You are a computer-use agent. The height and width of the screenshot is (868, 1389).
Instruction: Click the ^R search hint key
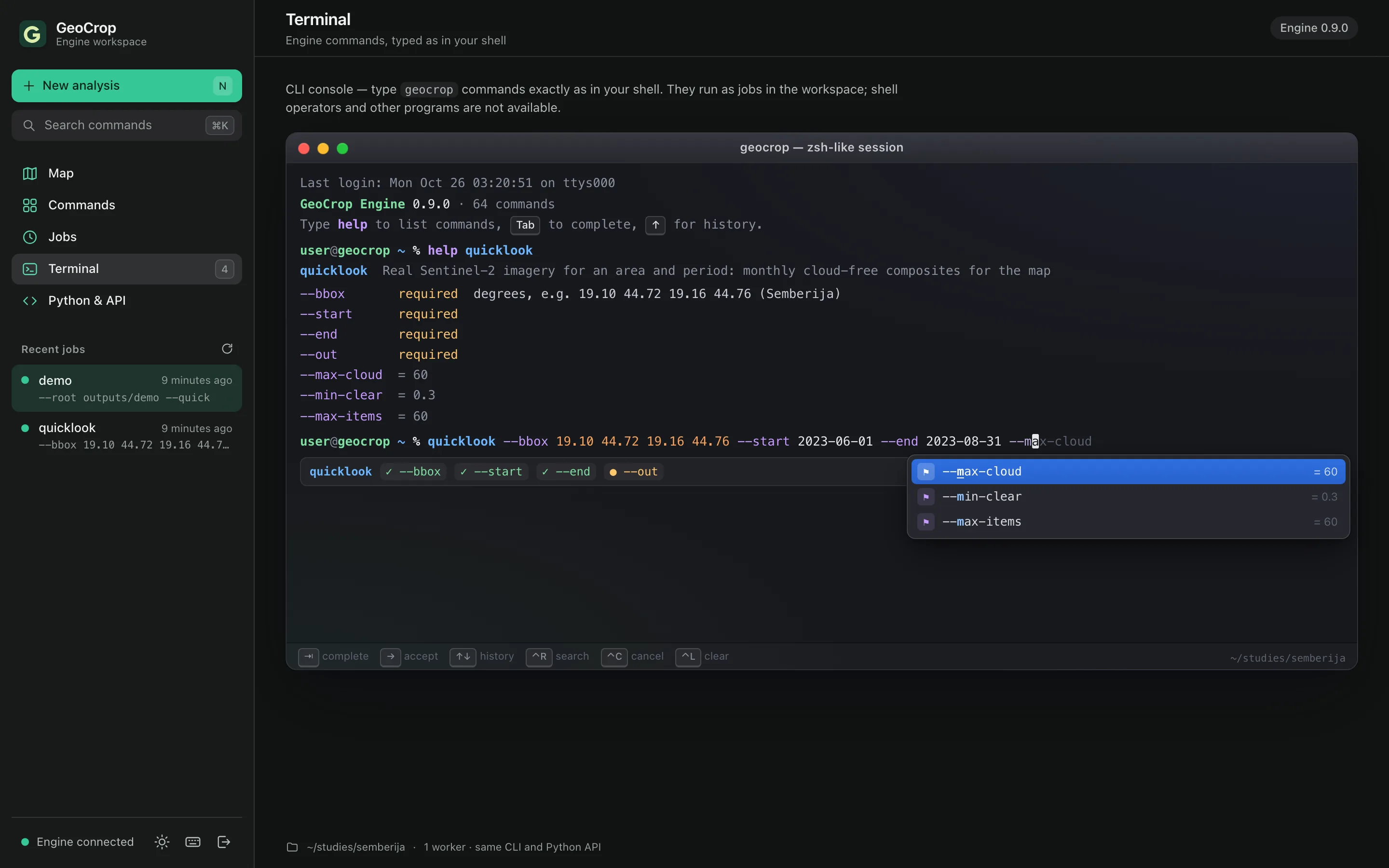tap(539, 657)
